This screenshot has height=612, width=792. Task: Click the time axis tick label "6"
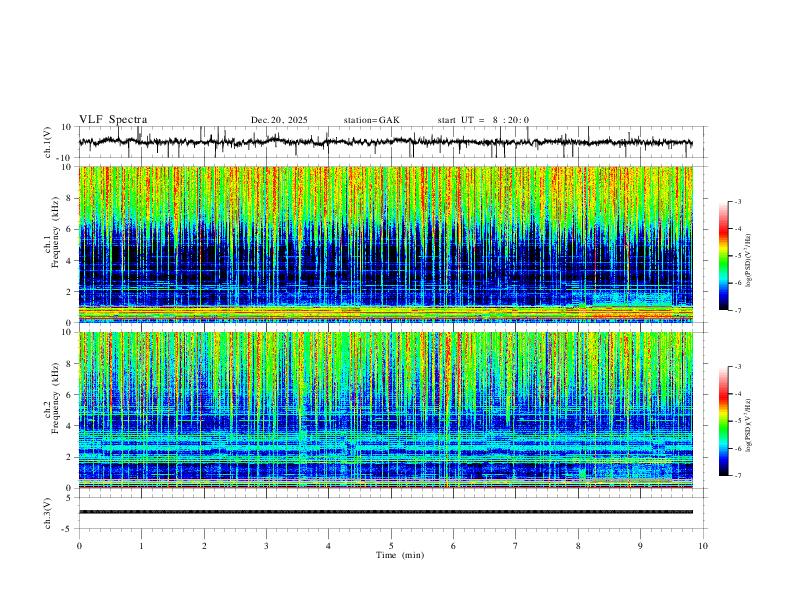453,546
